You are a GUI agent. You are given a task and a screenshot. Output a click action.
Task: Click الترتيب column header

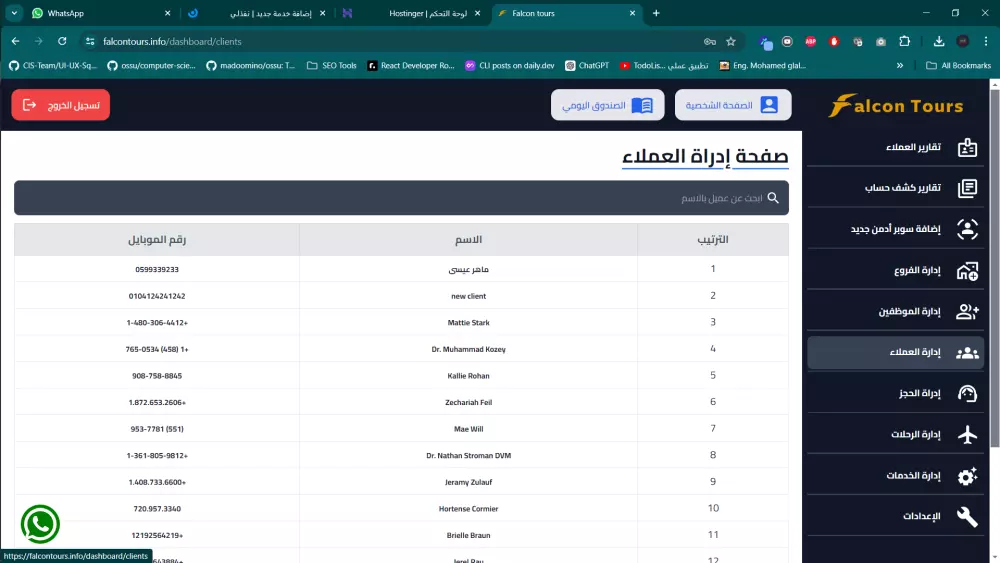coord(712,239)
